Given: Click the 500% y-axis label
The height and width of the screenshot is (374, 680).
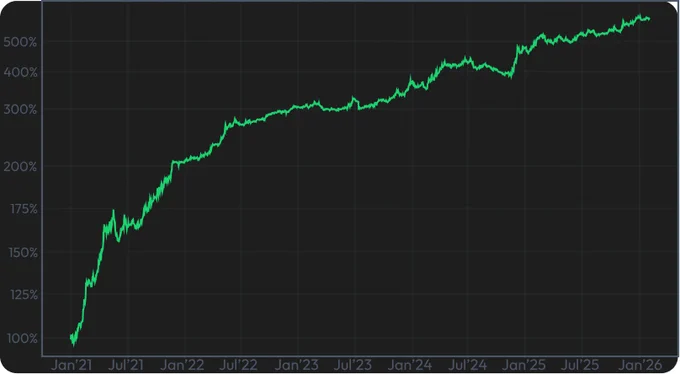Looking at the screenshot, I should (x=20, y=42).
